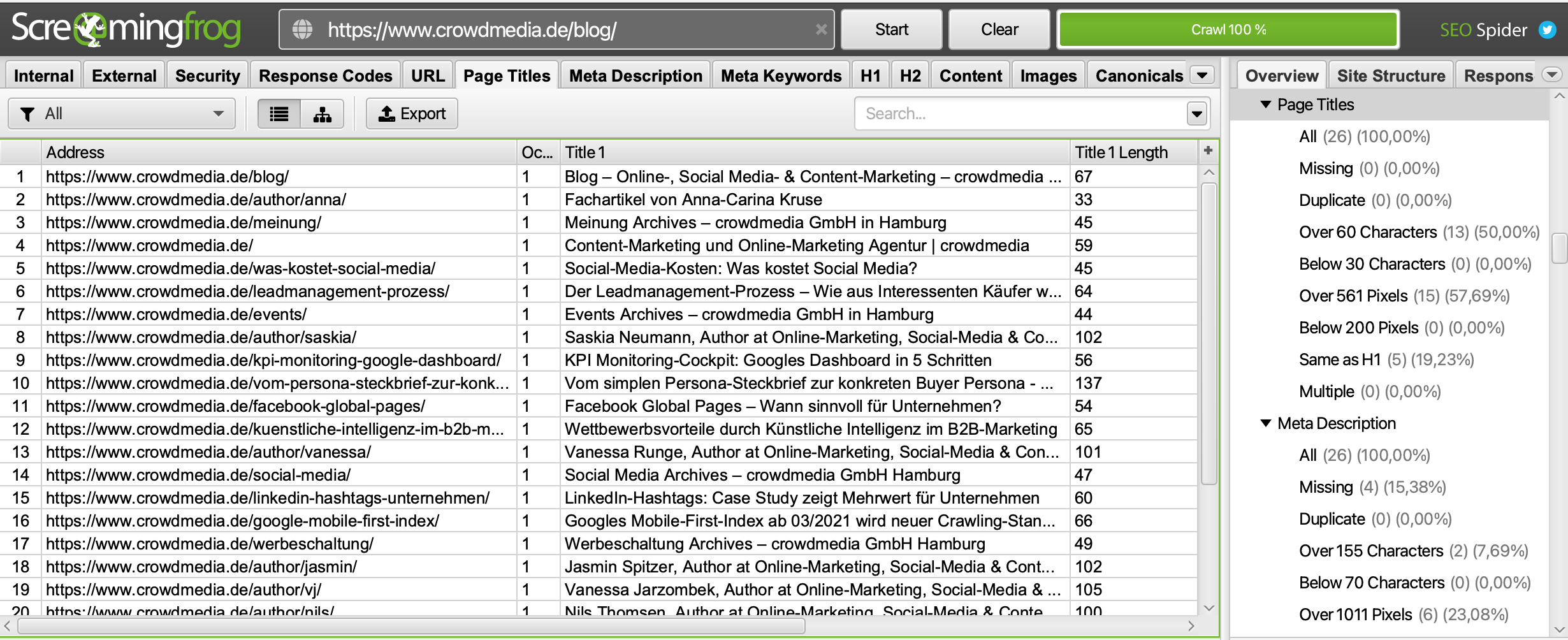Collapse the Meta Description section
1568x640 pixels.
click(x=1267, y=423)
